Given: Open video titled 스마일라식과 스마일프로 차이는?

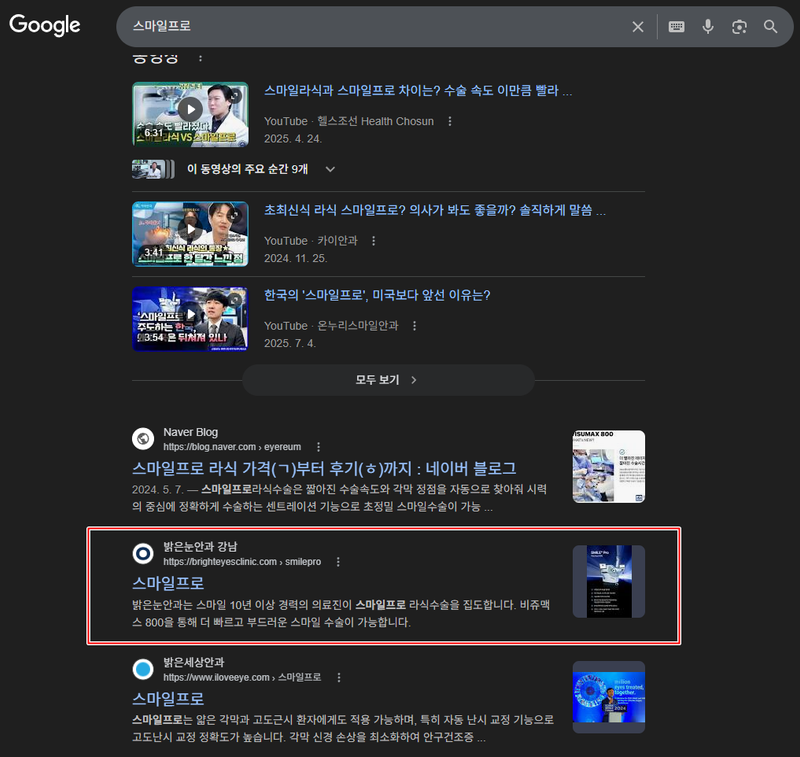Looking at the screenshot, I should tap(417, 91).
